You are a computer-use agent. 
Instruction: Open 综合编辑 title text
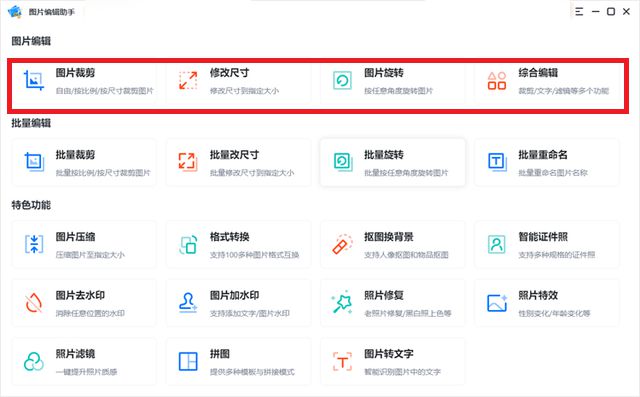point(538,73)
